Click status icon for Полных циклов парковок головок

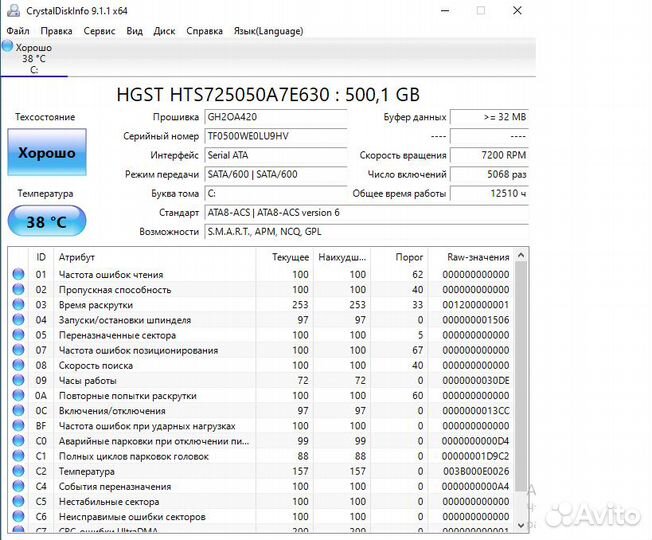tap(18, 456)
